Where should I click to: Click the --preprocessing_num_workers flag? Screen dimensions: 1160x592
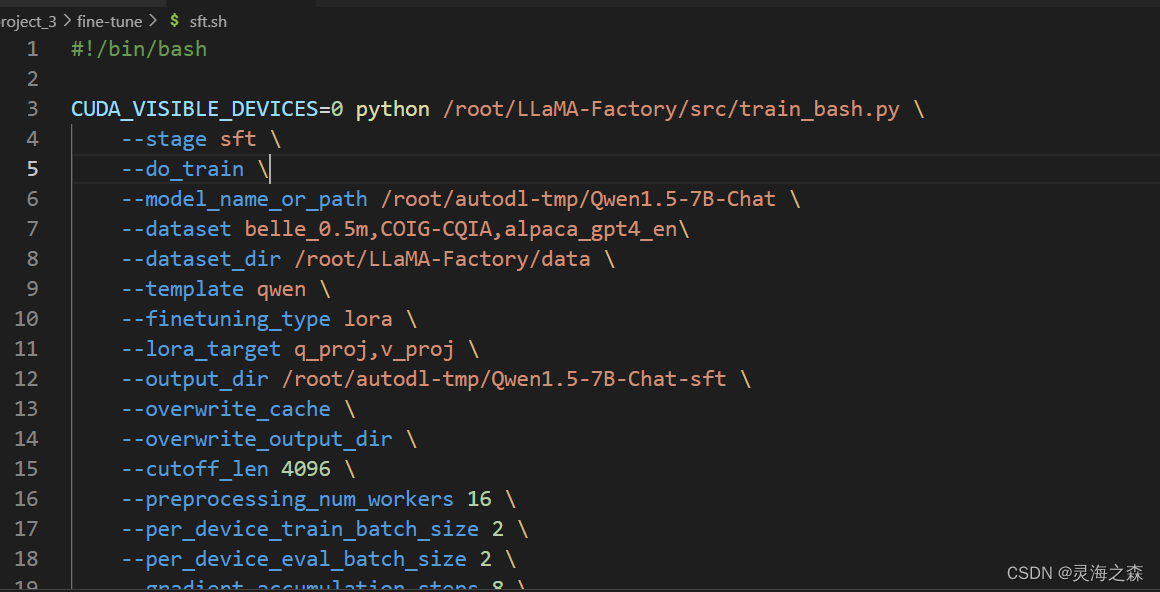pyautogui.click(x=288, y=499)
